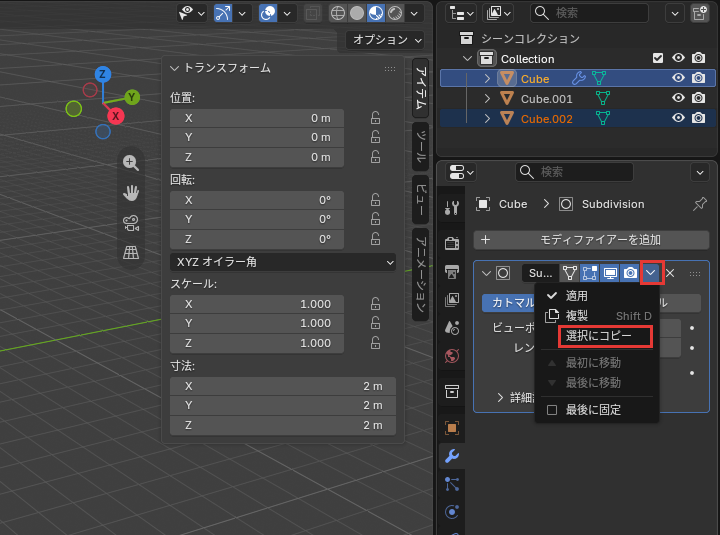Open オプション dropdown
This screenshot has width=720, height=535.
tap(386, 40)
